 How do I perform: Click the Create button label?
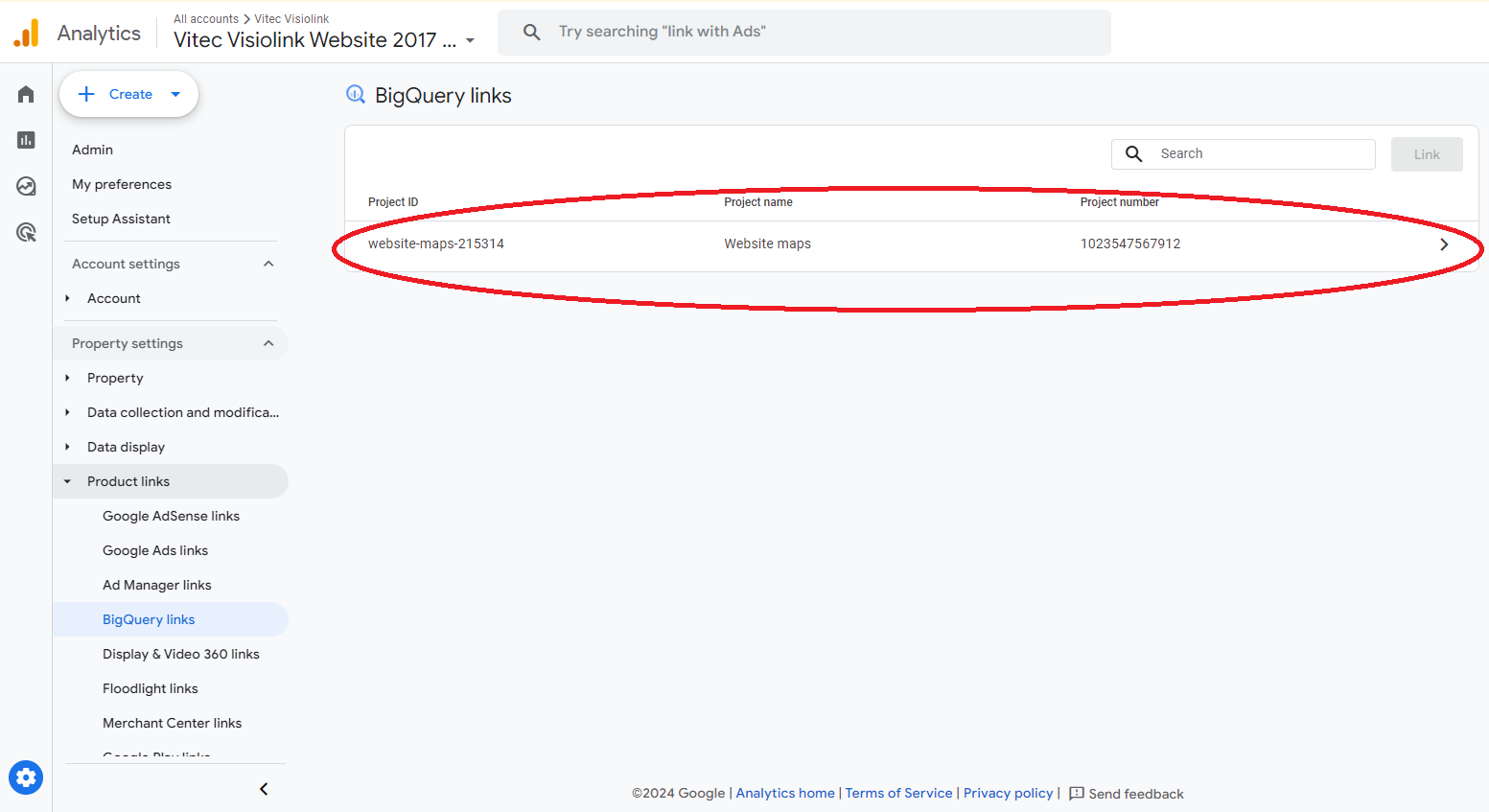[130, 94]
